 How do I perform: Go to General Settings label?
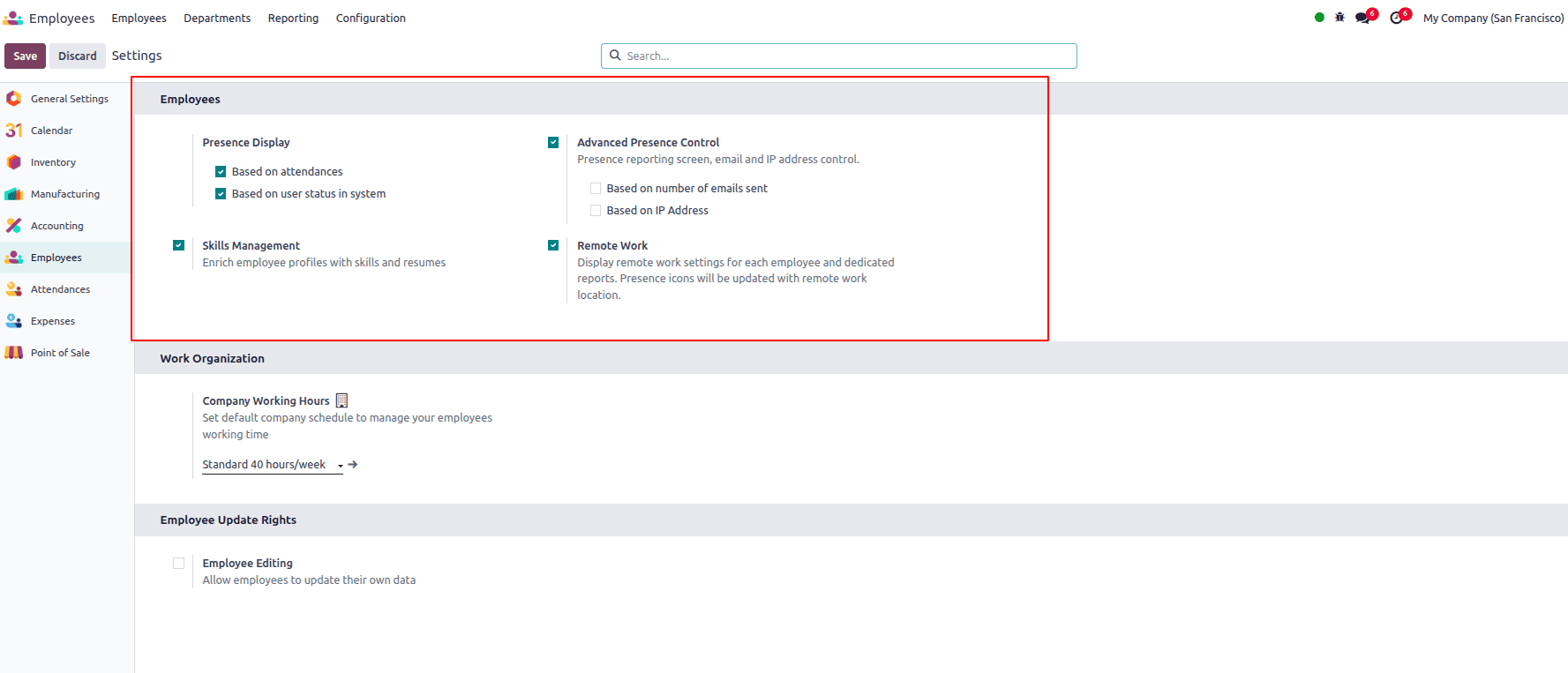[x=70, y=99]
